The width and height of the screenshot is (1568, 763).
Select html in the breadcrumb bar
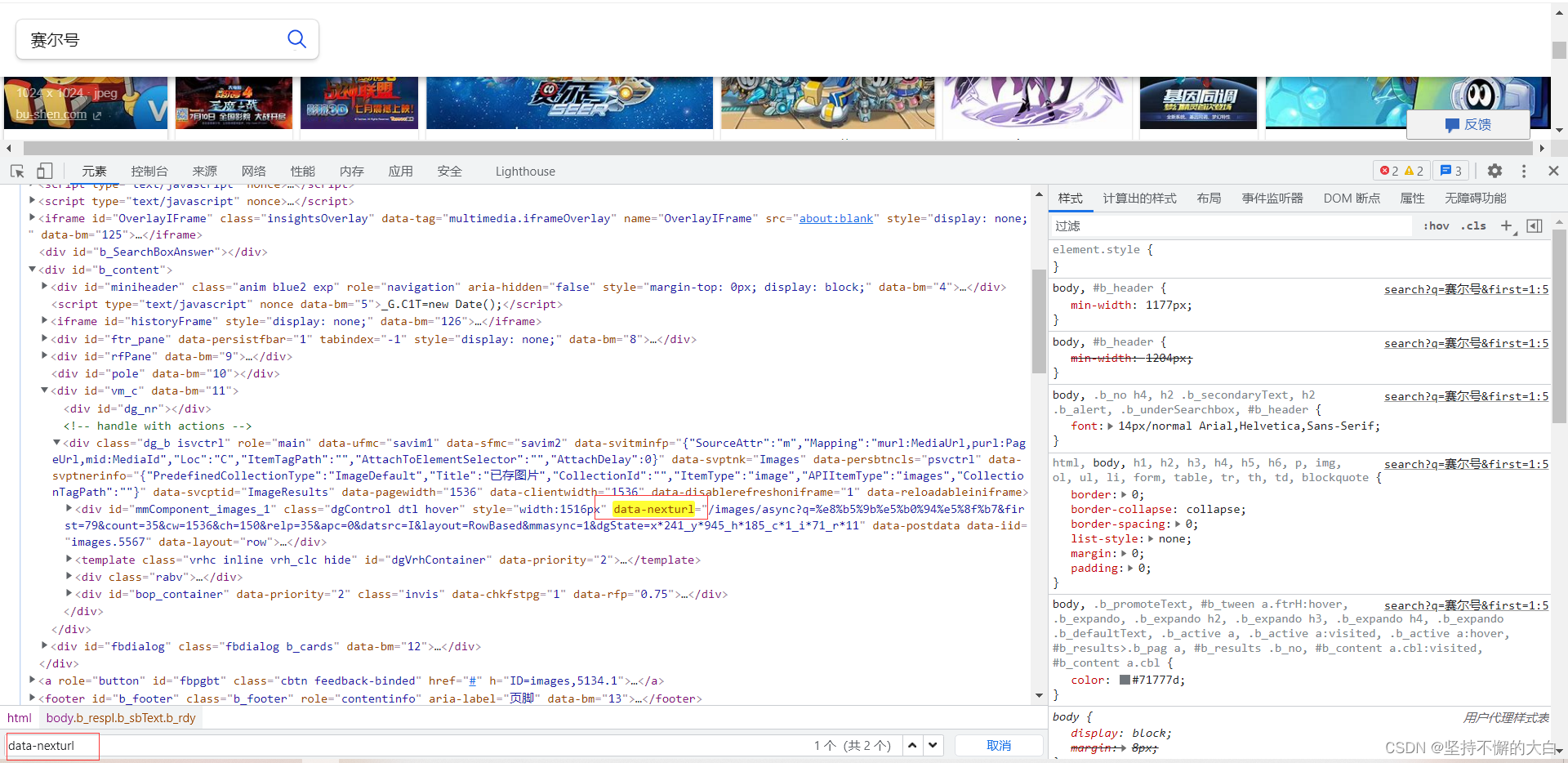[x=20, y=718]
